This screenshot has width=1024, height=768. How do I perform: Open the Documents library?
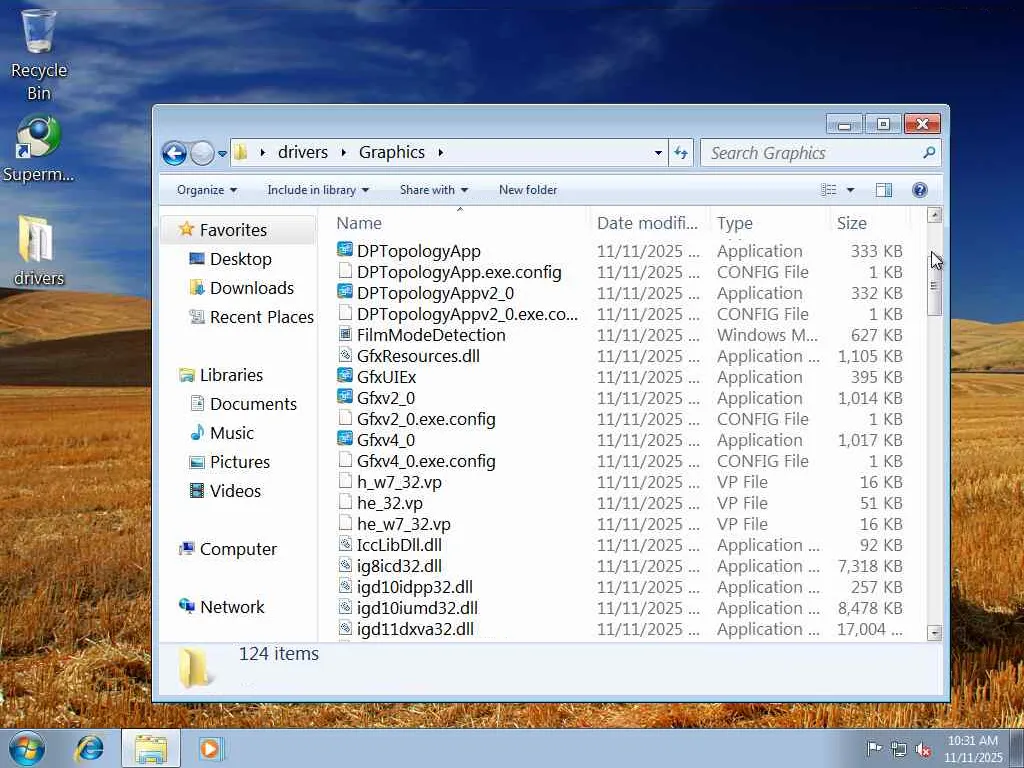253,404
